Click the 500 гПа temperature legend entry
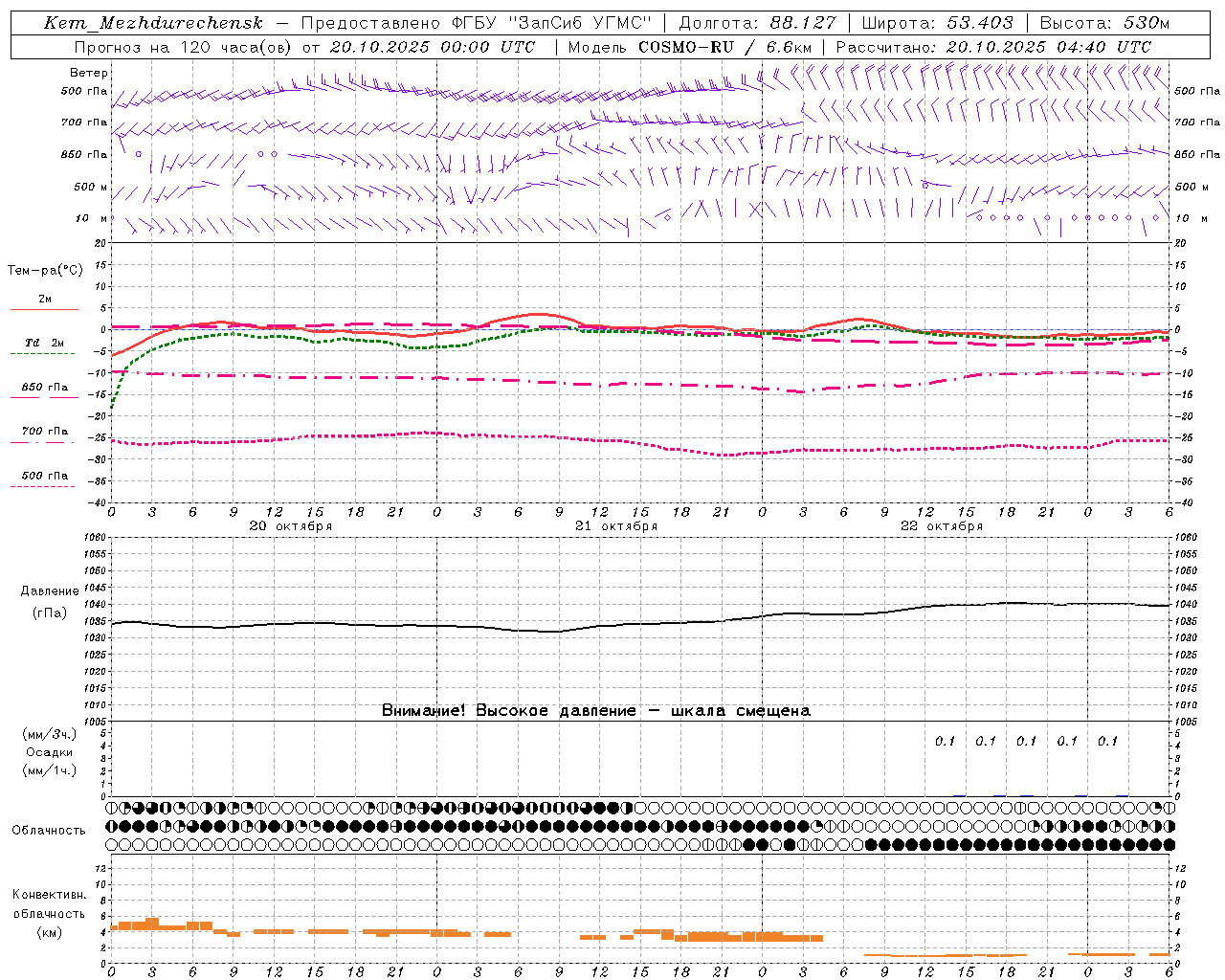Image resolution: width=1225 pixels, height=980 pixels. [x=45, y=476]
